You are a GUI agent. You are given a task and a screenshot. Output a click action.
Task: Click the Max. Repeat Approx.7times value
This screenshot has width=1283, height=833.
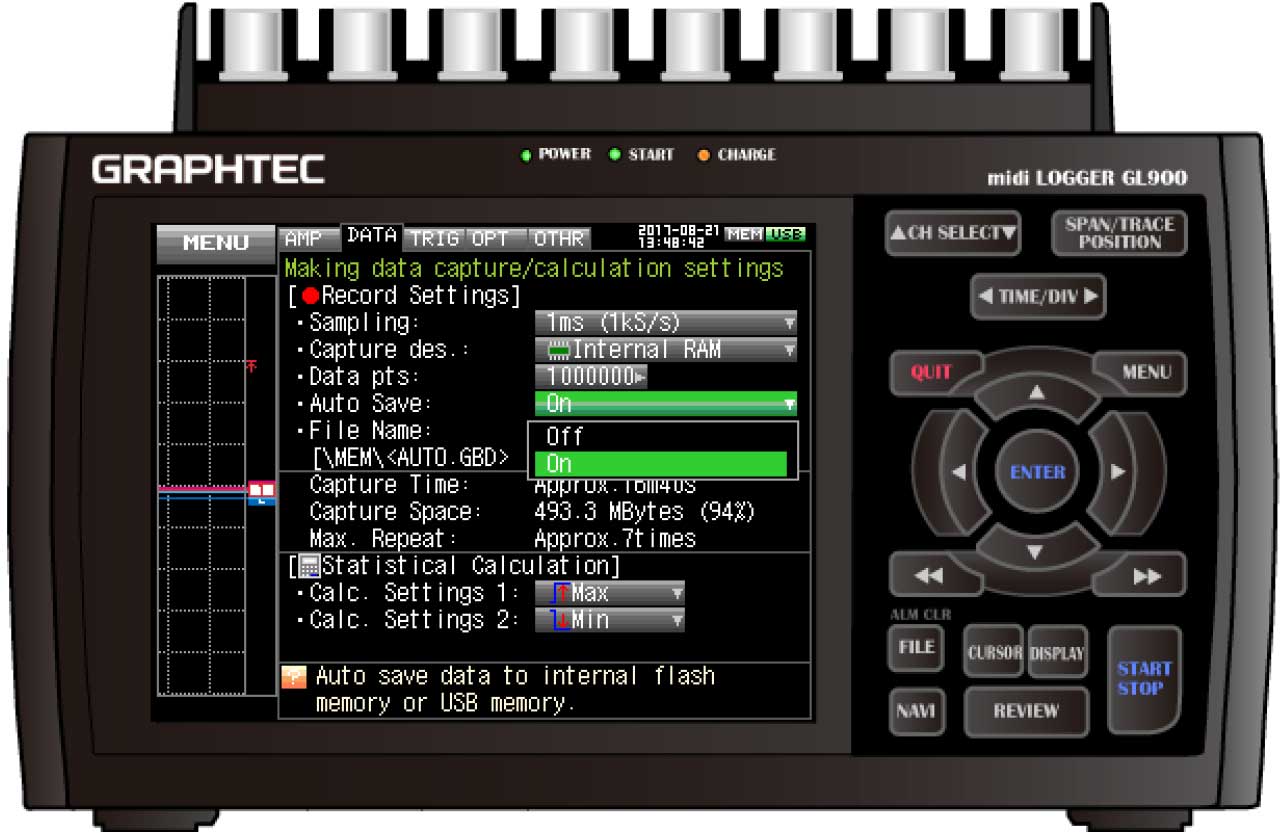[x=615, y=539]
